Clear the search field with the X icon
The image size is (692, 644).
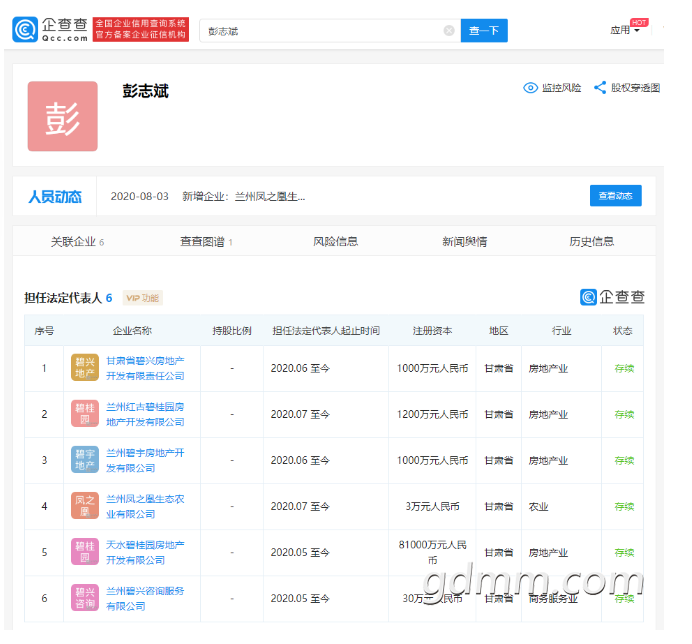[x=449, y=30]
